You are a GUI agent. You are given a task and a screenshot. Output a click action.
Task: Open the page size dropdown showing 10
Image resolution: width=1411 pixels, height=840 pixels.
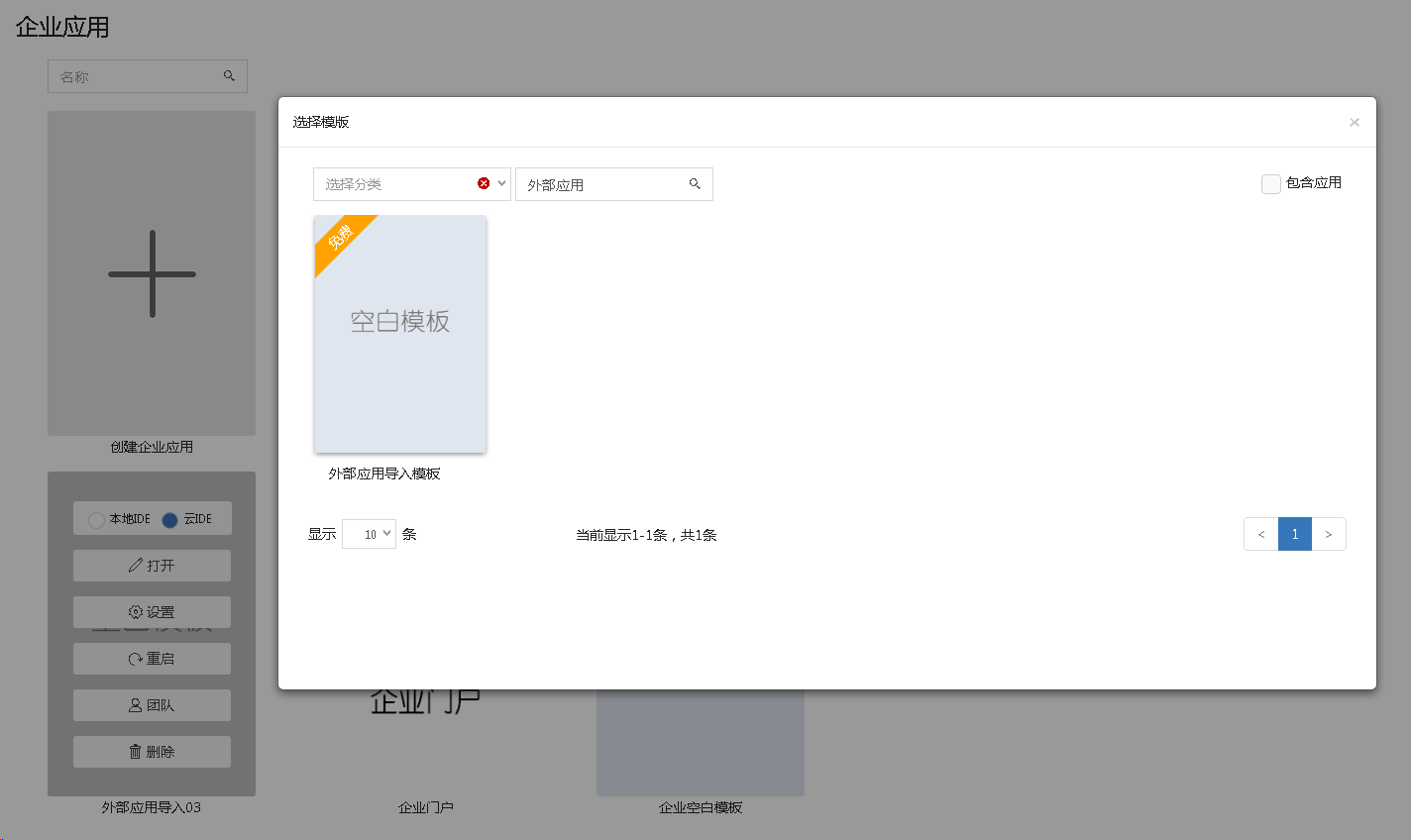[370, 534]
